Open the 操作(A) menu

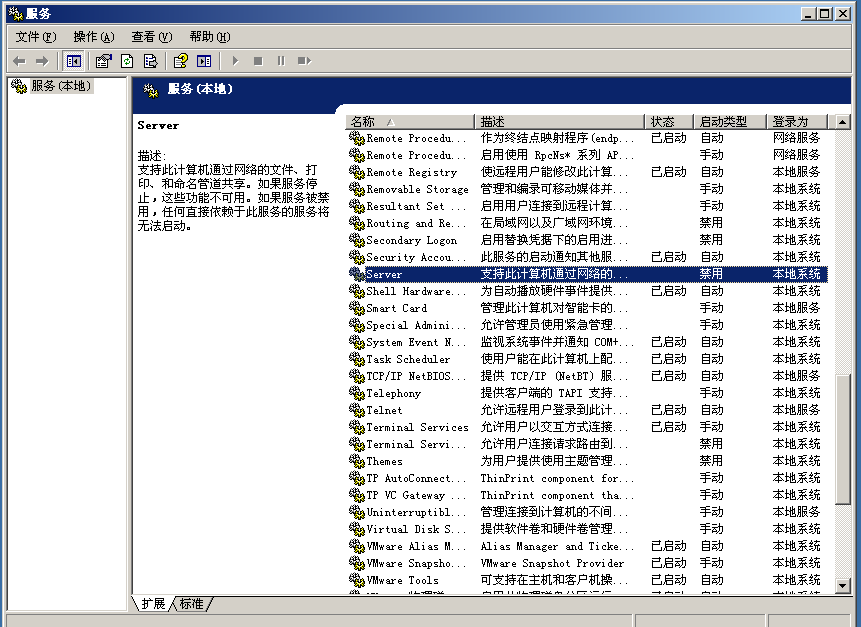94,37
